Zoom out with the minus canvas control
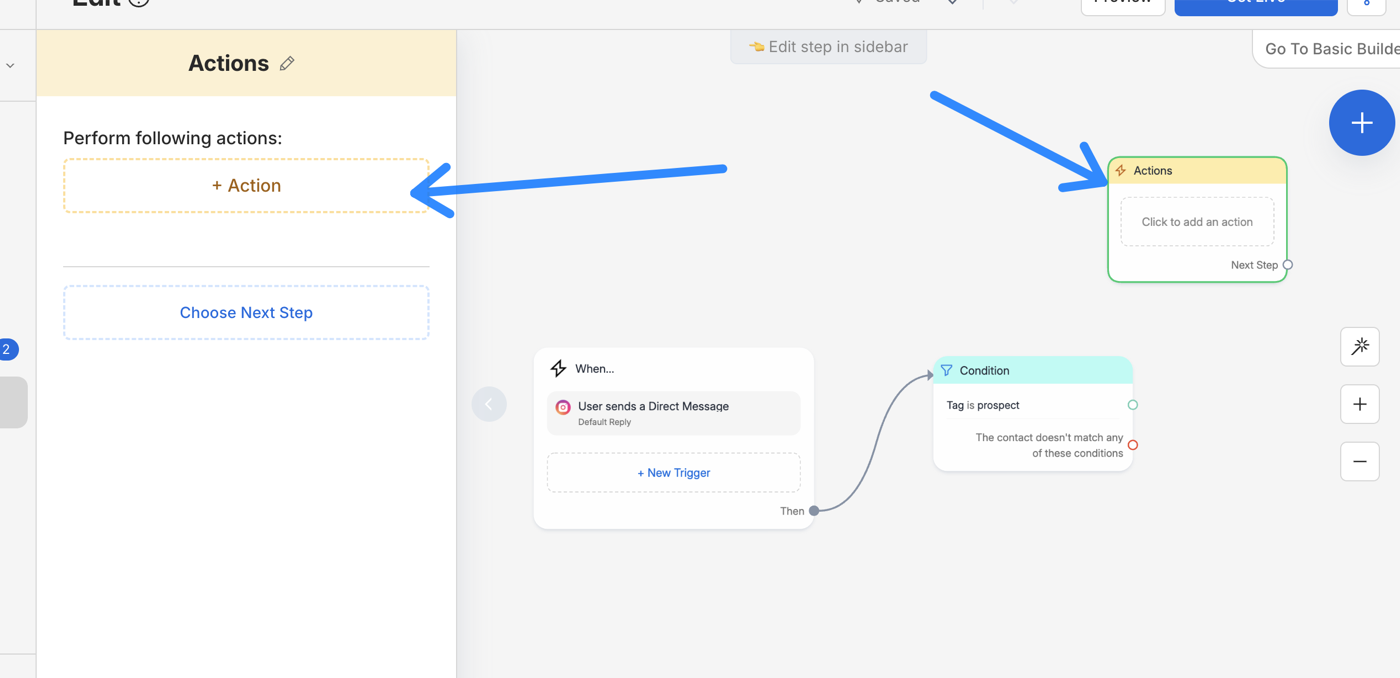Image resolution: width=1400 pixels, height=678 pixels. coord(1360,462)
